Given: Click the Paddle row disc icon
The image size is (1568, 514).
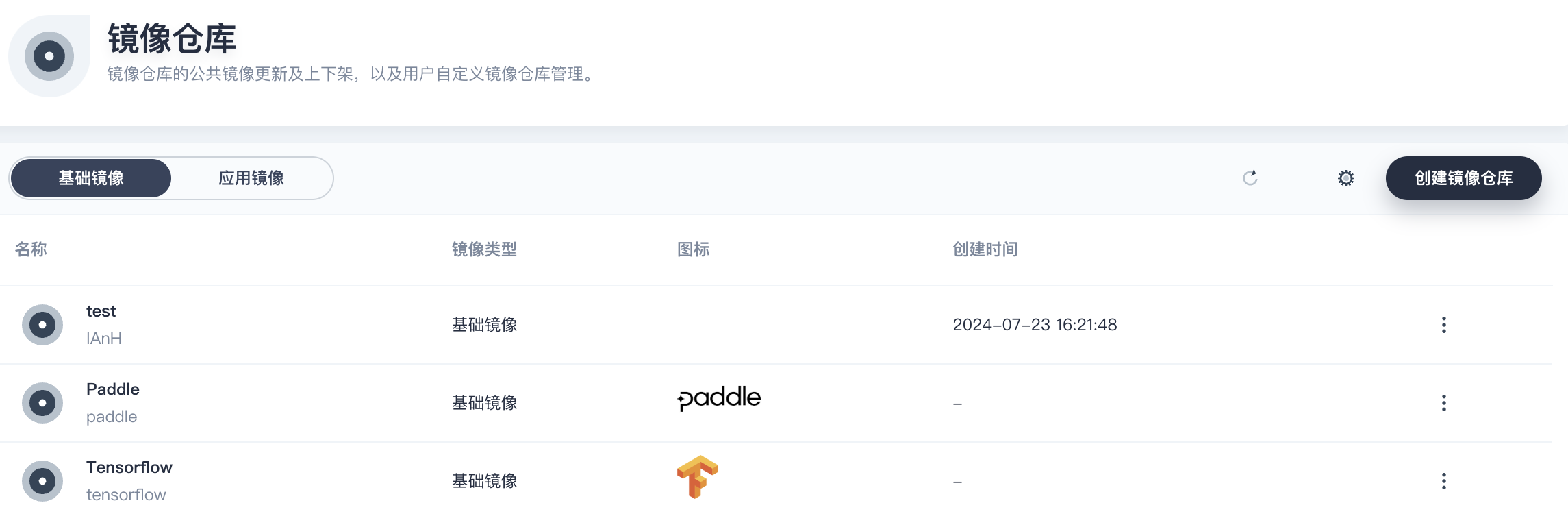Looking at the screenshot, I should coord(42,403).
